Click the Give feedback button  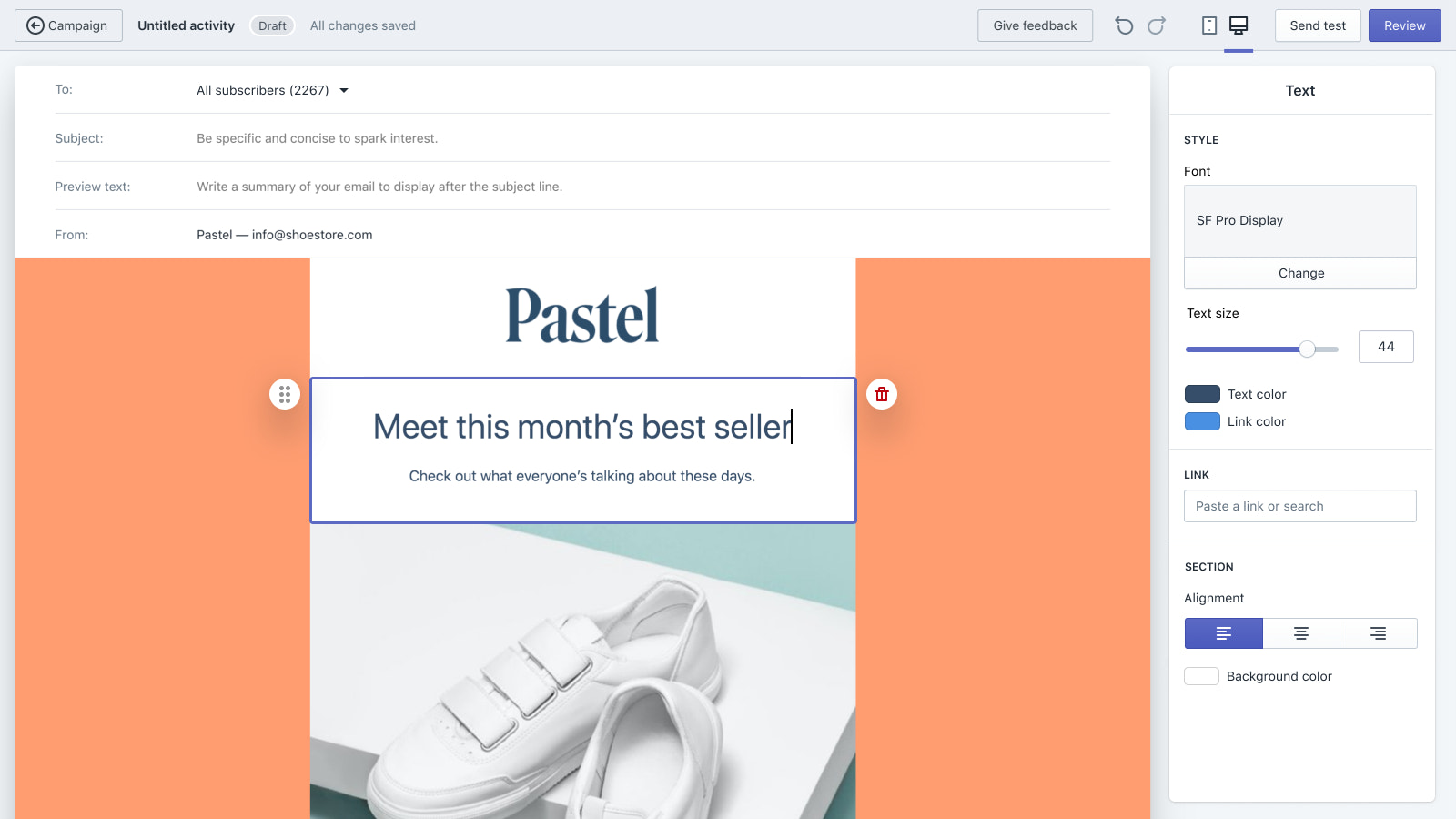[1035, 25]
